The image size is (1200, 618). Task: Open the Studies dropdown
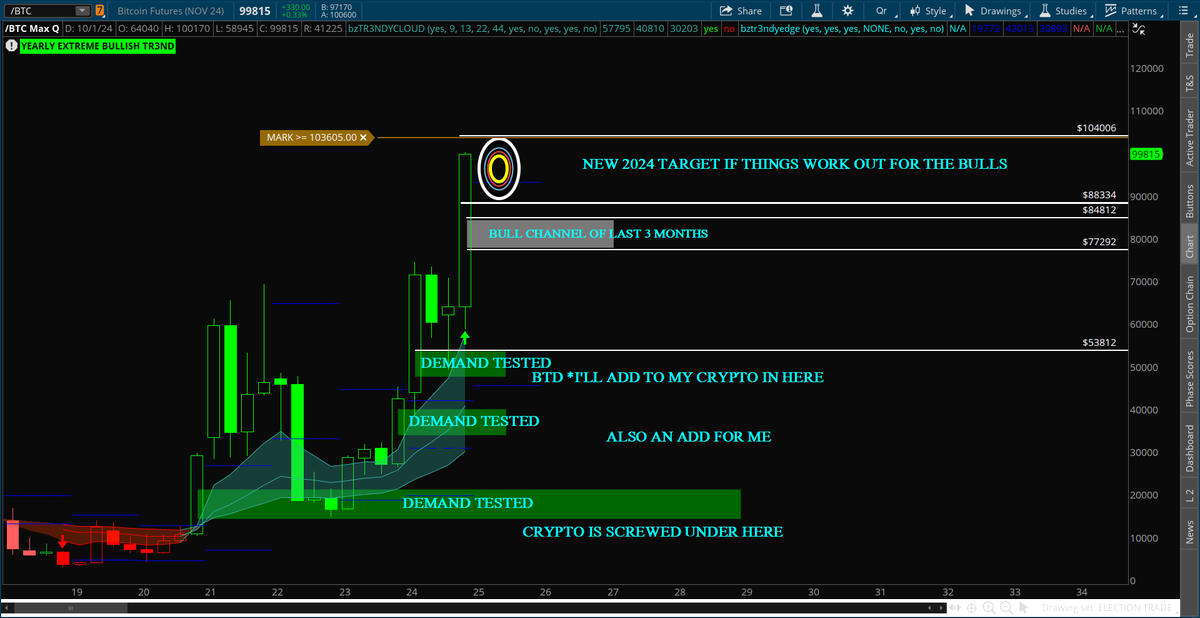pyautogui.click(x=1063, y=11)
